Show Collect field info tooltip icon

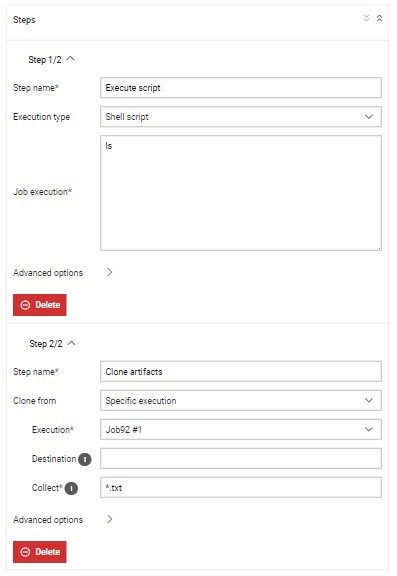pyautogui.click(x=71, y=488)
